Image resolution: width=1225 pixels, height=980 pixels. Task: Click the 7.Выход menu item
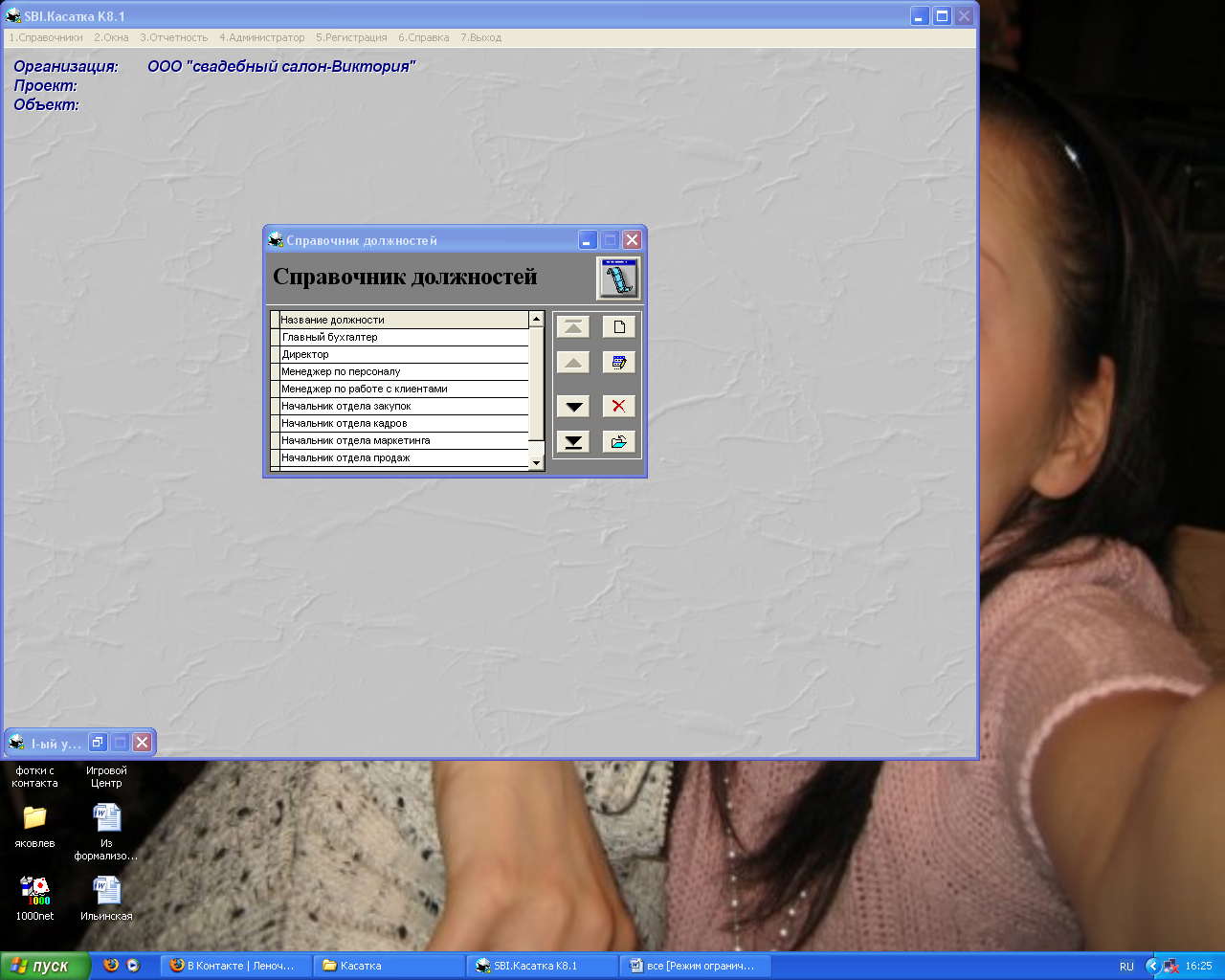pyautogui.click(x=480, y=38)
